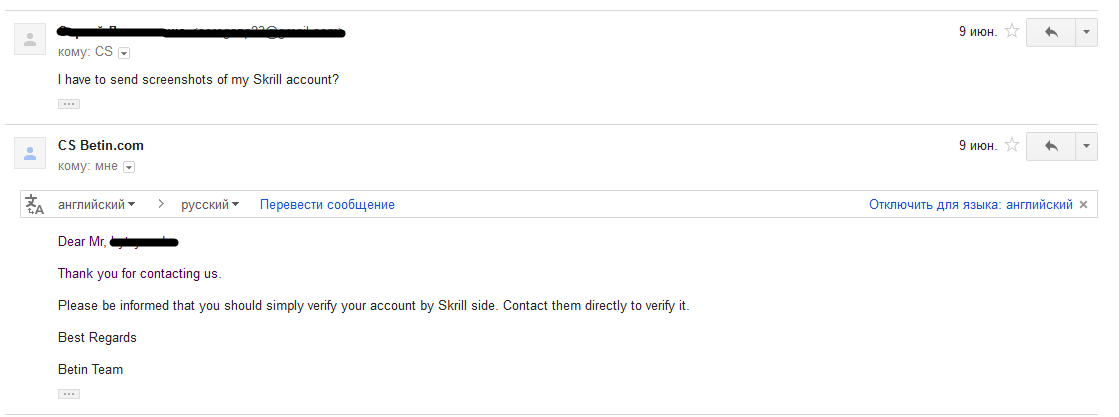Click the sender avatar of the first message
The height and width of the screenshot is (417, 1119).
click(x=30, y=39)
